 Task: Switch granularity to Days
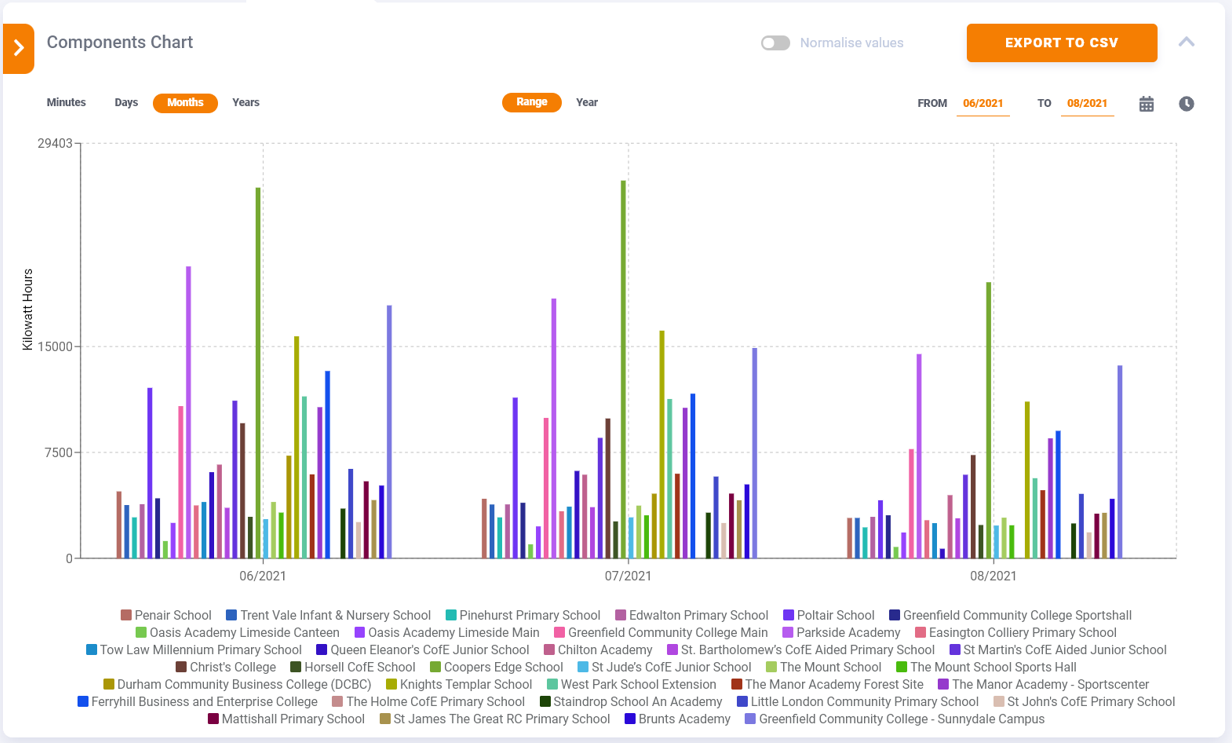click(x=126, y=103)
